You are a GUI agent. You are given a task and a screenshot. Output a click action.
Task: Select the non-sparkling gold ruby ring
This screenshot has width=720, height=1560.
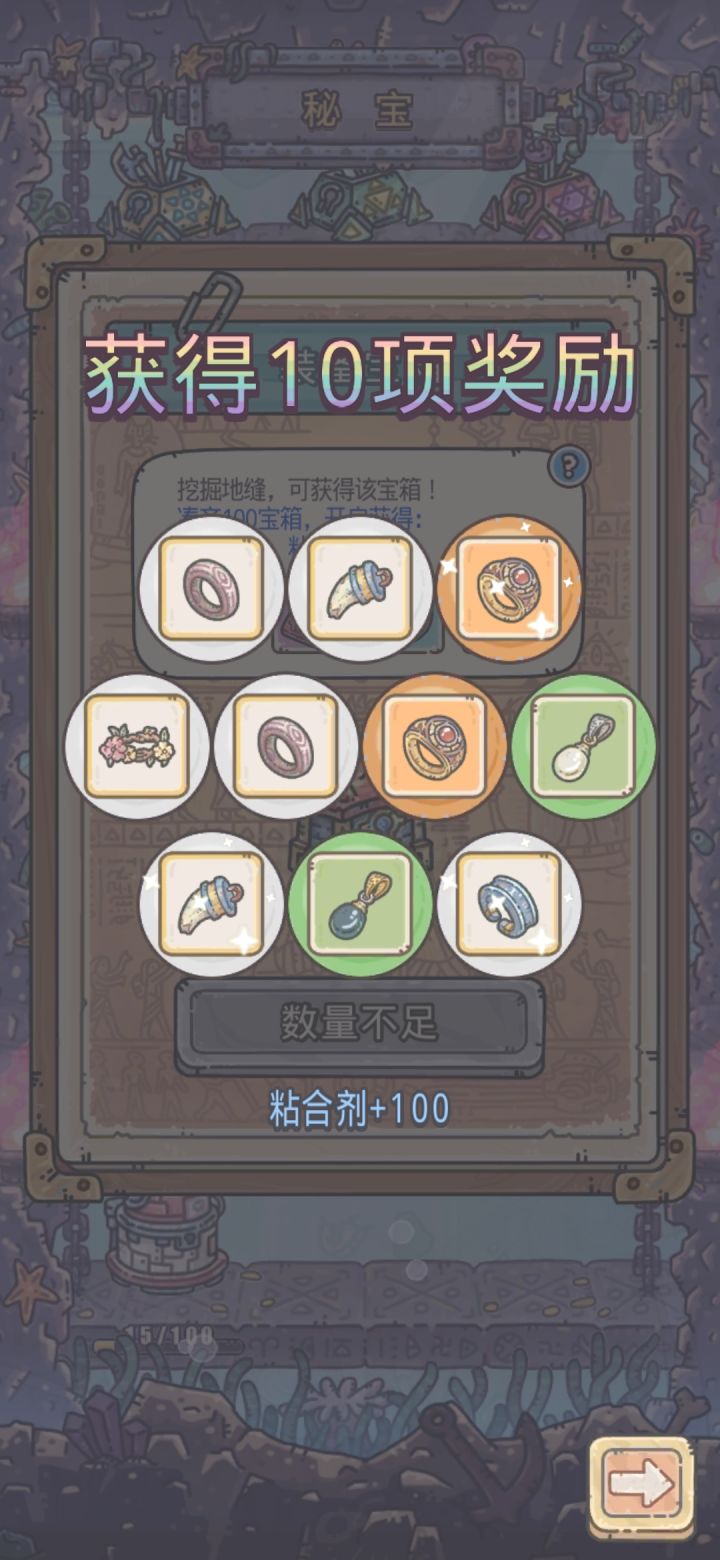pos(435,746)
